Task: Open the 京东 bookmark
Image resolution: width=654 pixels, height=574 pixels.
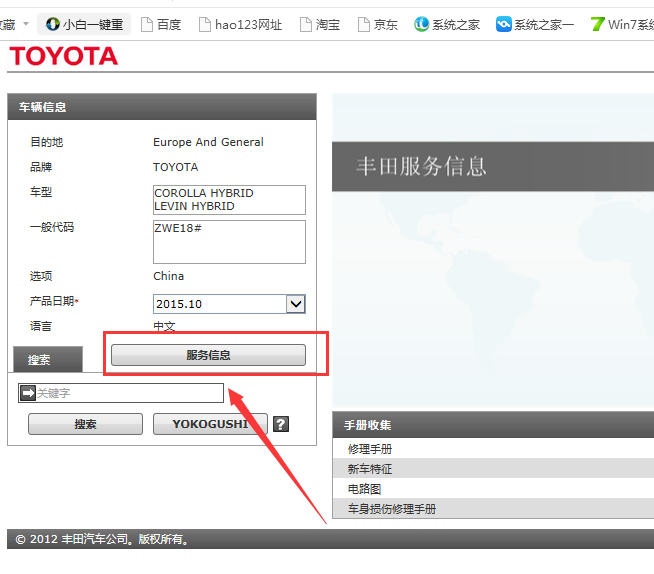Action: pos(377,25)
